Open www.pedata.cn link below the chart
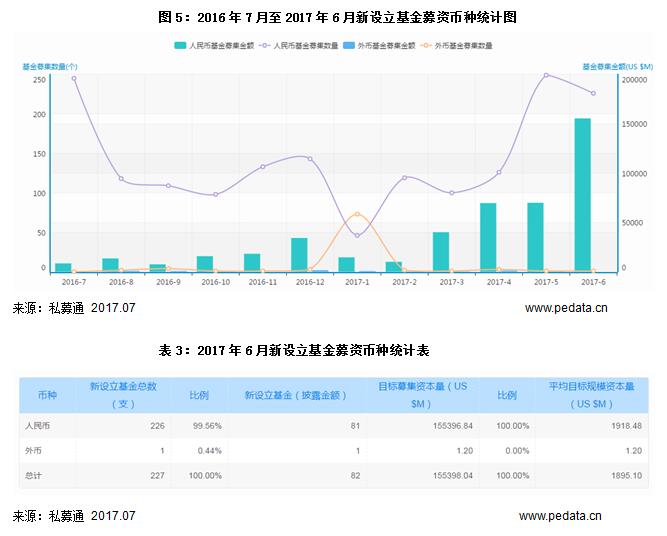Screen dimensions: 667x536 (x=566, y=308)
